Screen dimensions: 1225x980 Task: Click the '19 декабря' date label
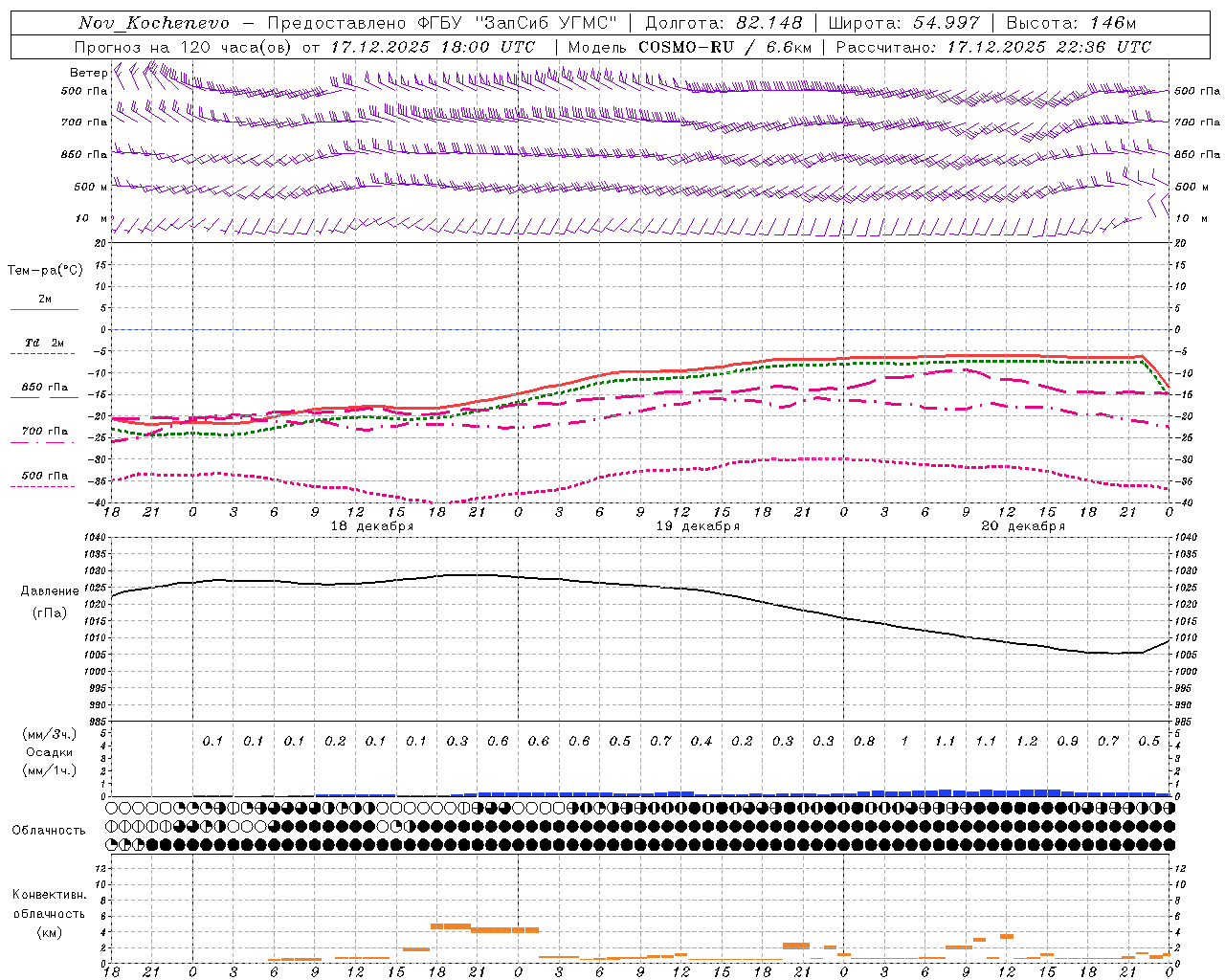[x=697, y=526]
